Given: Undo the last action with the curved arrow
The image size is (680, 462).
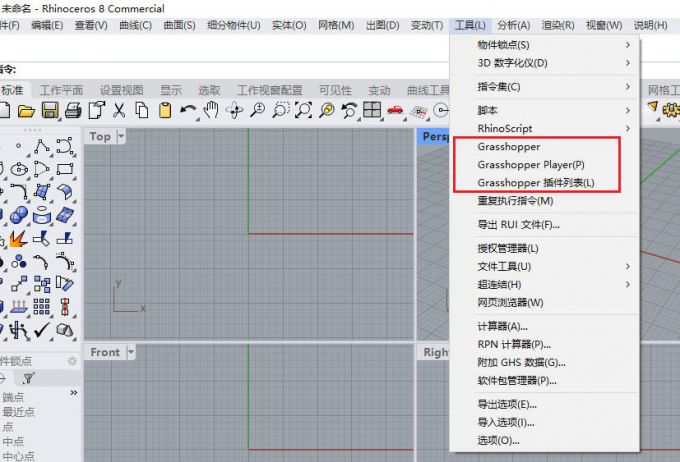Looking at the screenshot, I should [x=187, y=111].
